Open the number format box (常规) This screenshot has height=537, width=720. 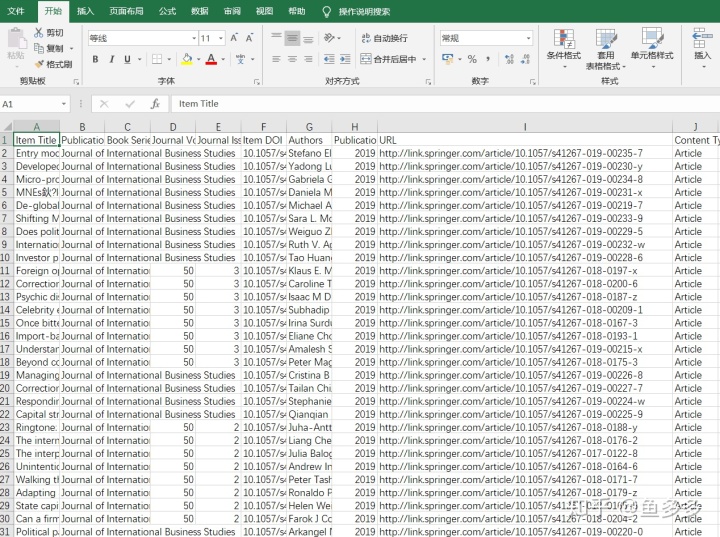tap(486, 38)
